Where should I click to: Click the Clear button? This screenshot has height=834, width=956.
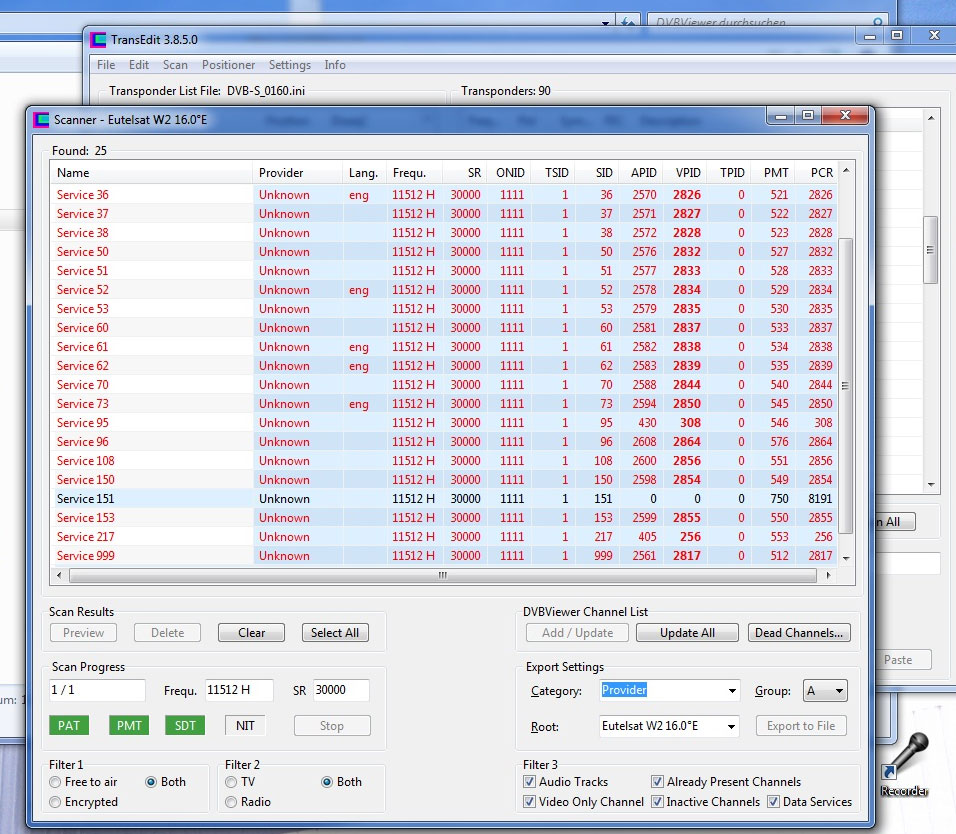(x=251, y=633)
